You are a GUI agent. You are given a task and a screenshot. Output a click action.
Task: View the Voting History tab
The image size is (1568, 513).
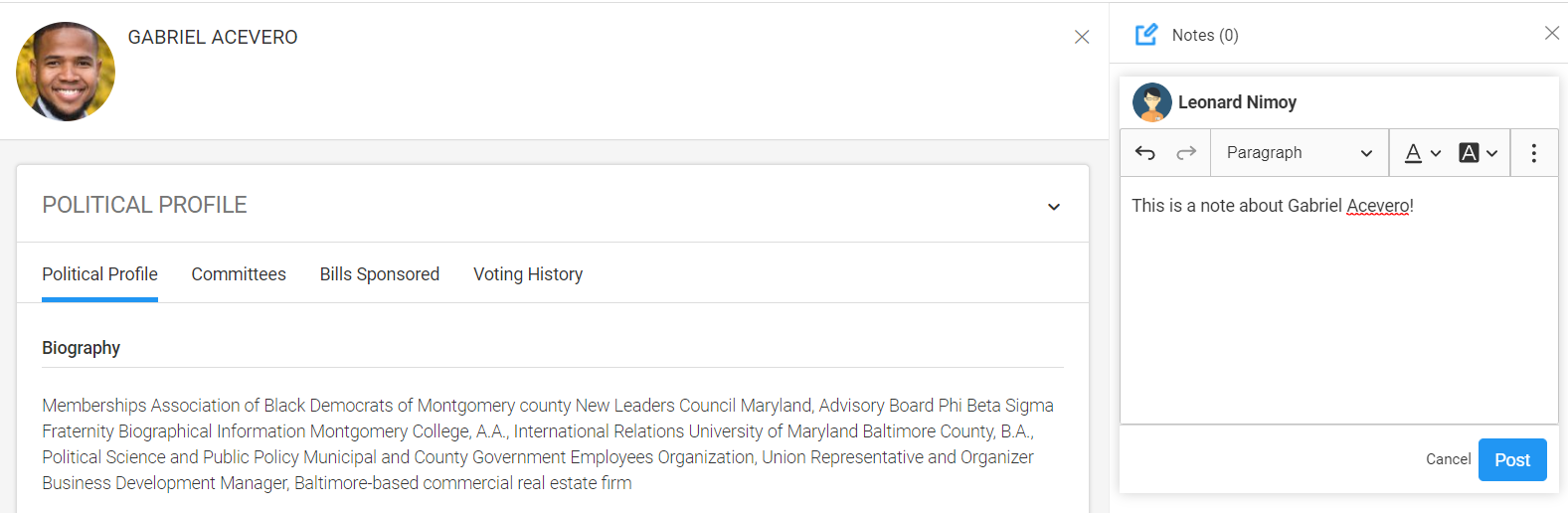click(528, 274)
